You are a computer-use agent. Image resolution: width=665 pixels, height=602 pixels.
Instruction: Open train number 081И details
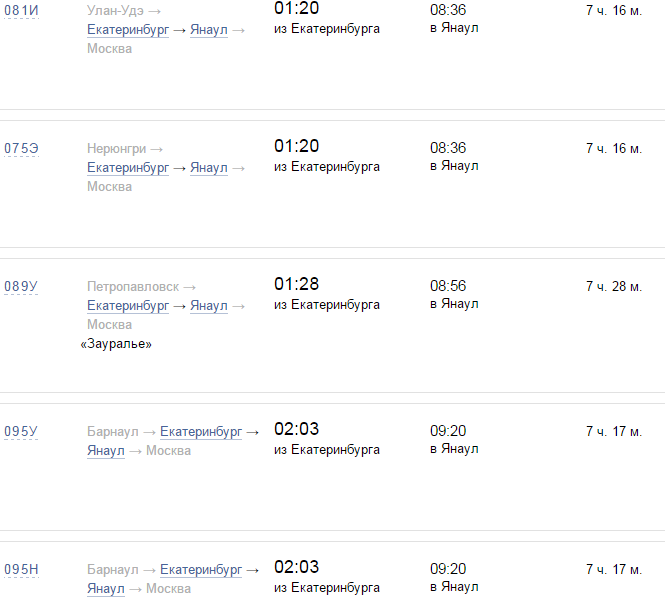point(21,11)
